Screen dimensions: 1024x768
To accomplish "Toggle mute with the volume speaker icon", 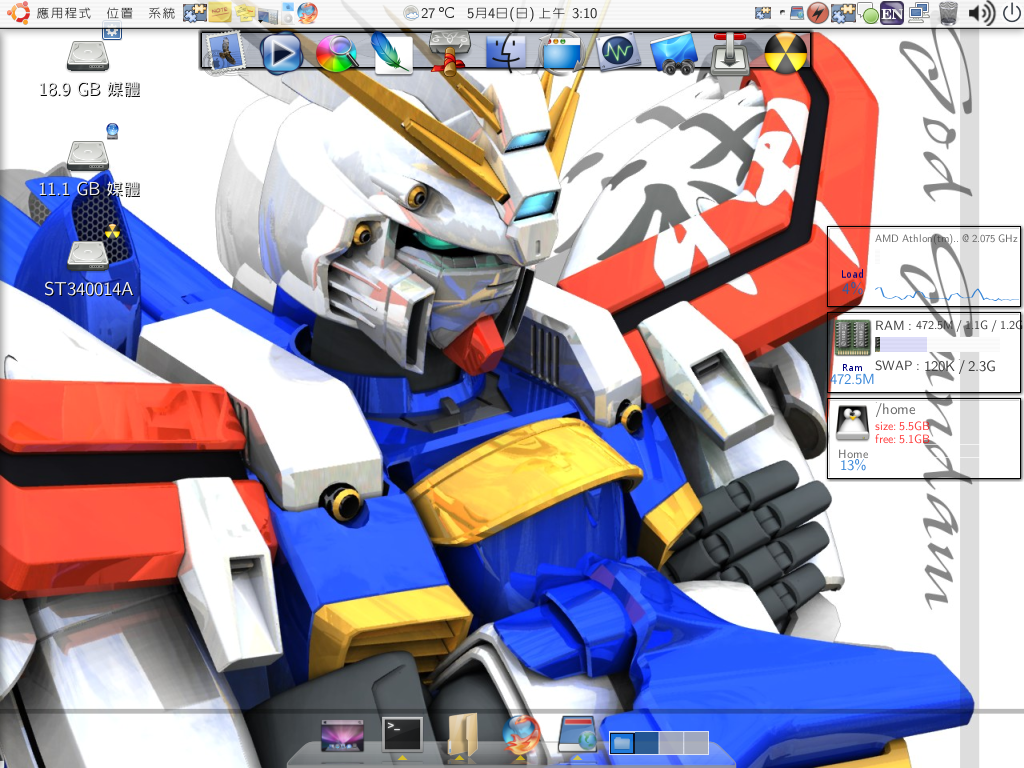I will point(980,14).
